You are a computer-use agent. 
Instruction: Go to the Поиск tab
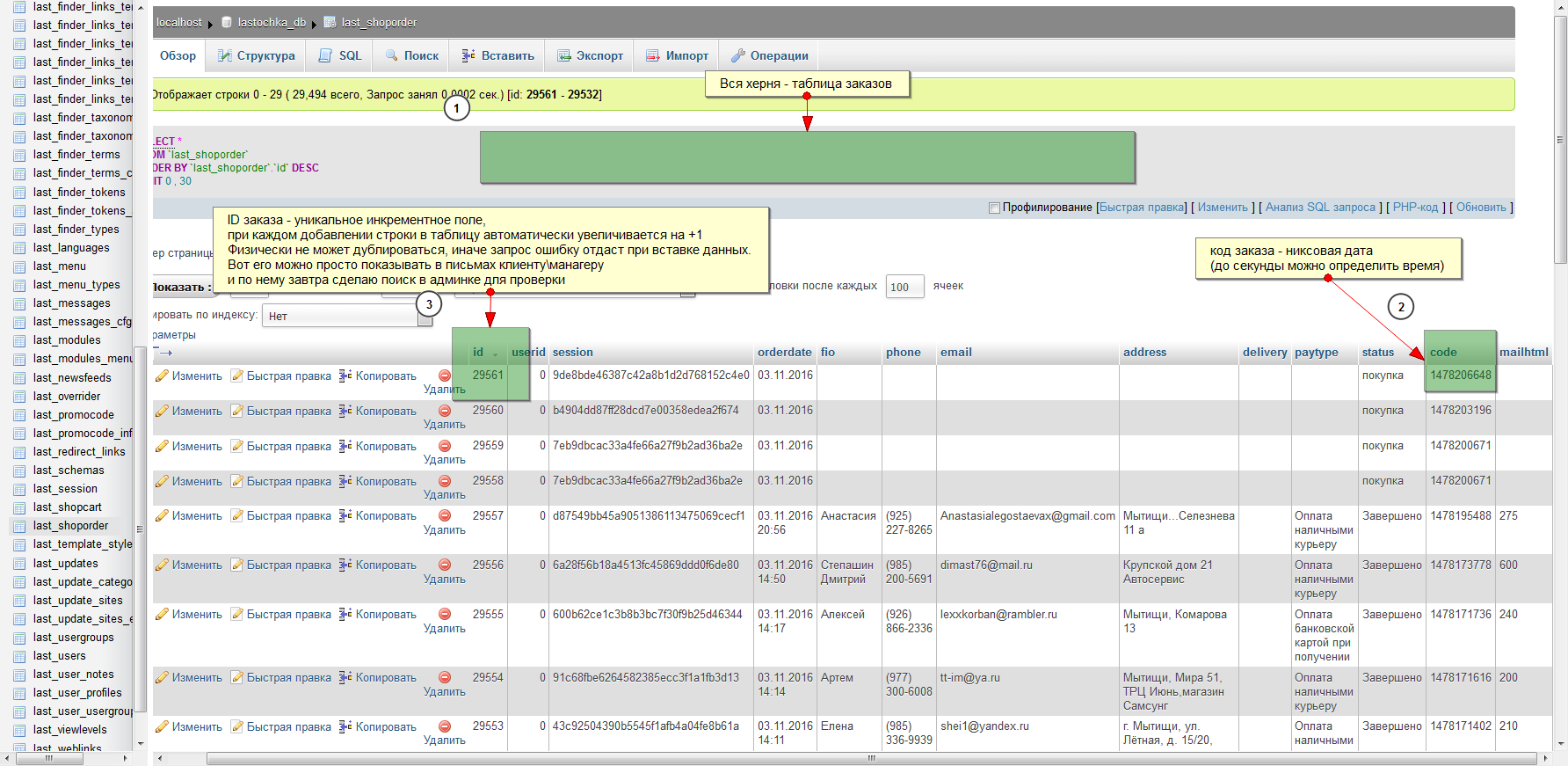point(412,55)
